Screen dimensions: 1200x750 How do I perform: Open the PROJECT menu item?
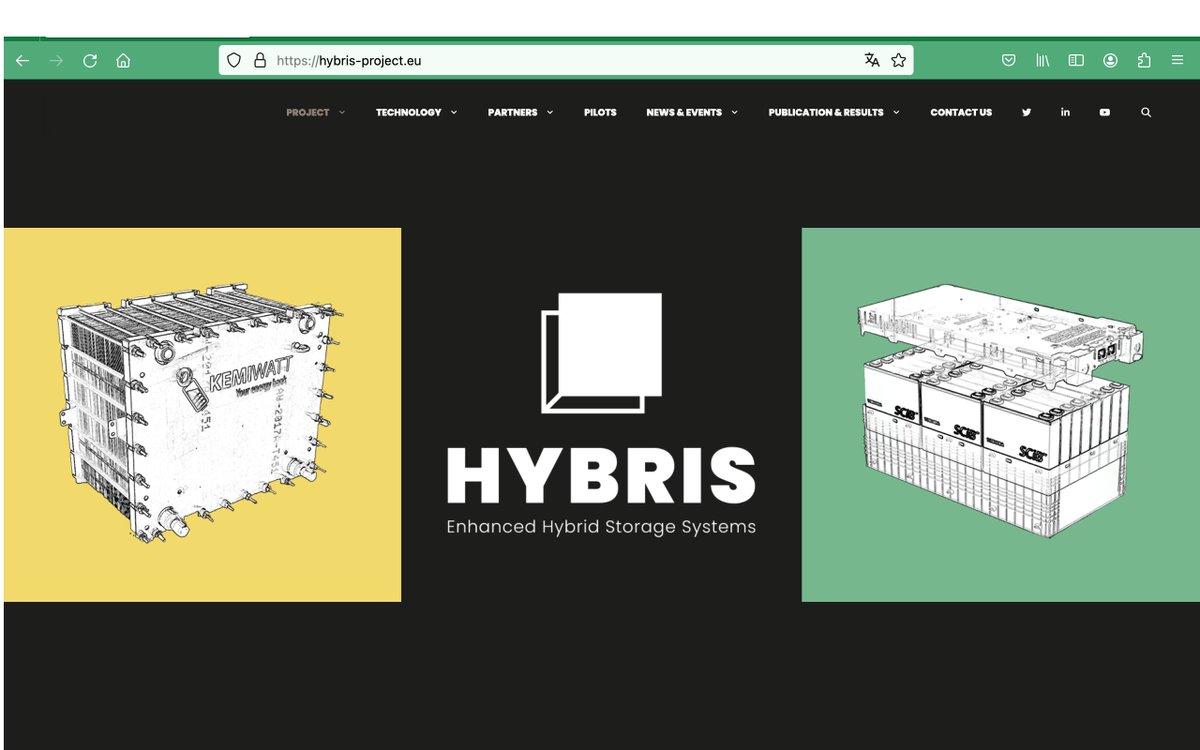click(307, 112)
